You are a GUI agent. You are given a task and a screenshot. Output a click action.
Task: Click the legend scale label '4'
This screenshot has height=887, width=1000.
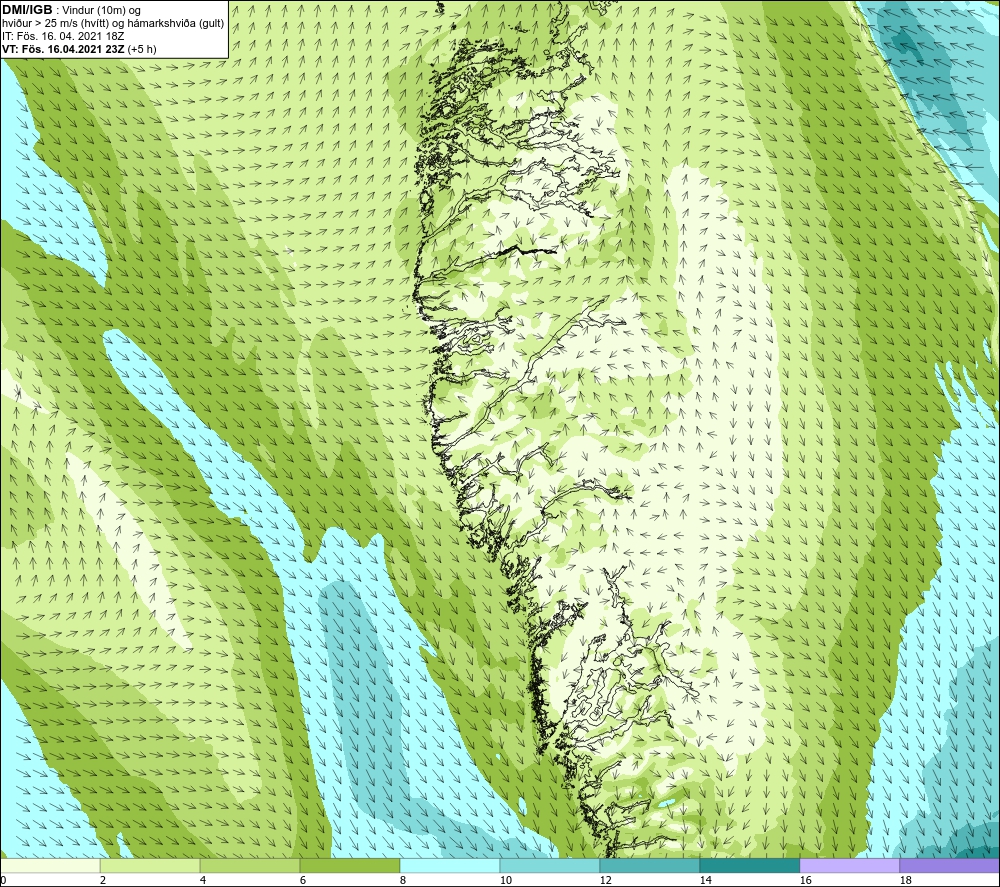pos(203,881)
